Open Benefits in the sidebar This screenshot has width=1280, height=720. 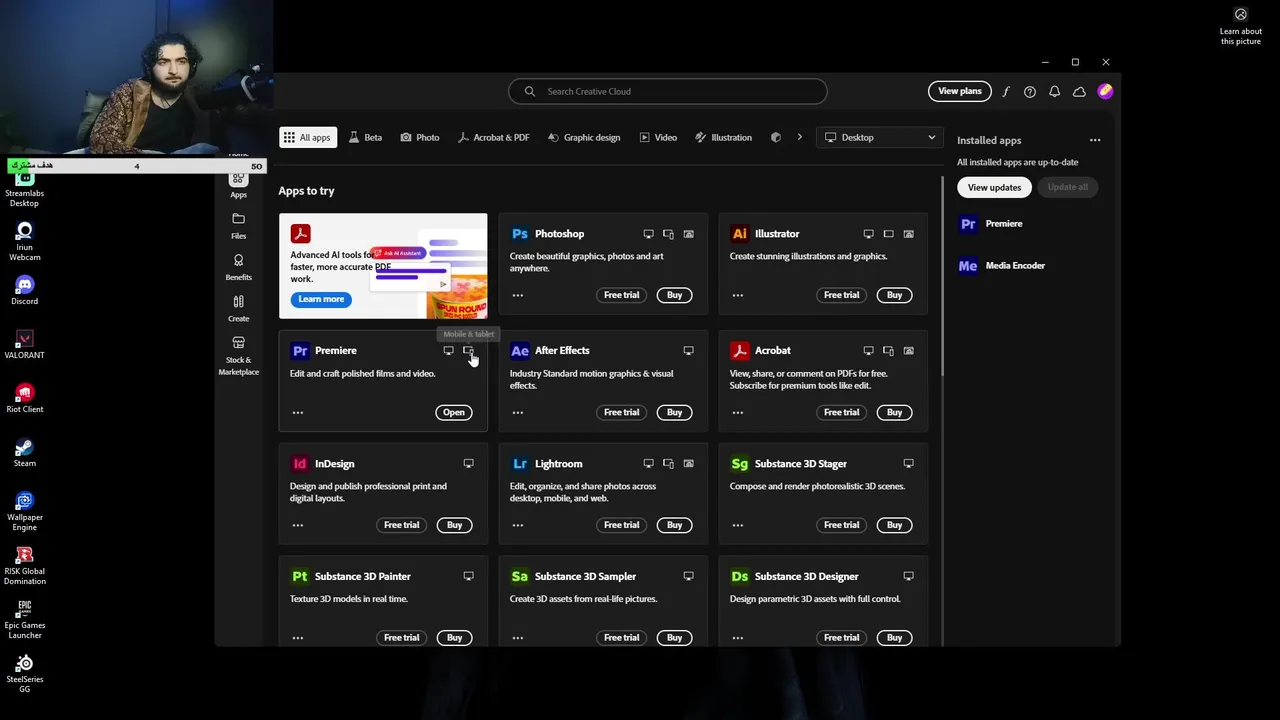(238, 267)
